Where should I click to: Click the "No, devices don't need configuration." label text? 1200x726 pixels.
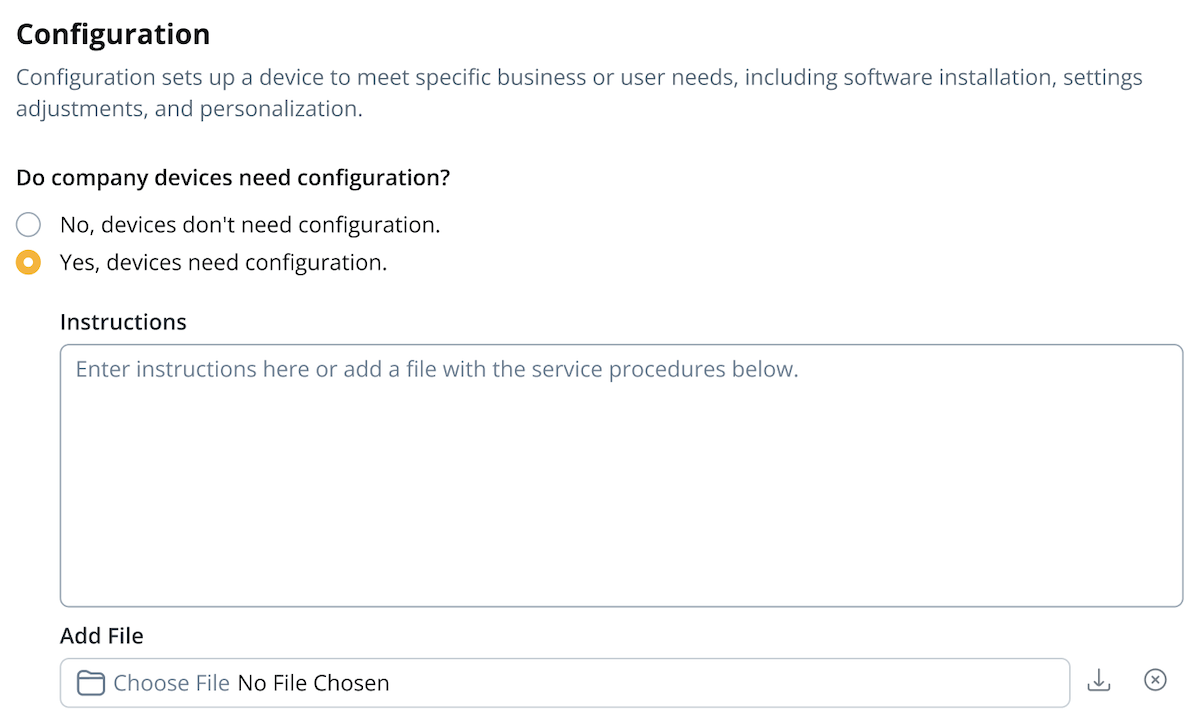(250, 225)
